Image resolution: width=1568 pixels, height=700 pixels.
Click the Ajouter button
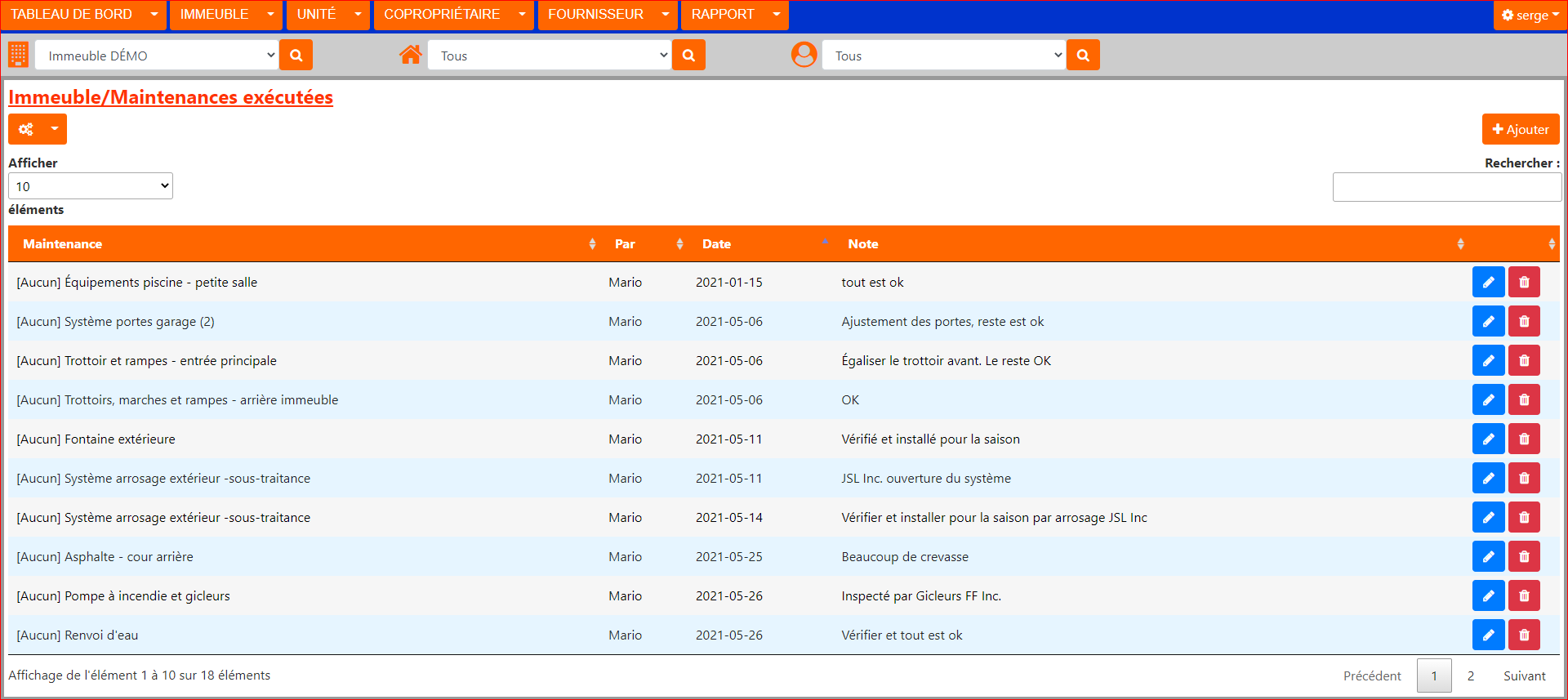pos(1520,129)
